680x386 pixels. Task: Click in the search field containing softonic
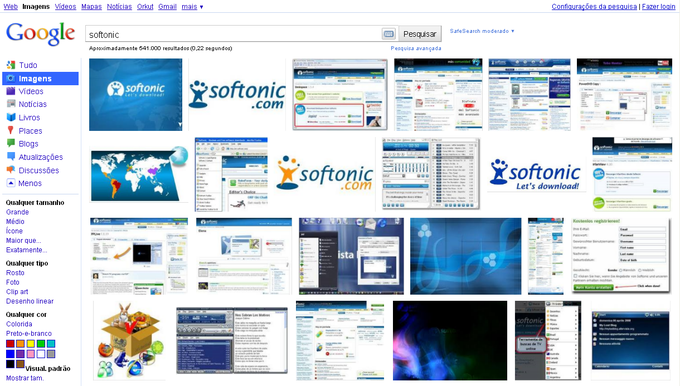click(x=233, y=34)
